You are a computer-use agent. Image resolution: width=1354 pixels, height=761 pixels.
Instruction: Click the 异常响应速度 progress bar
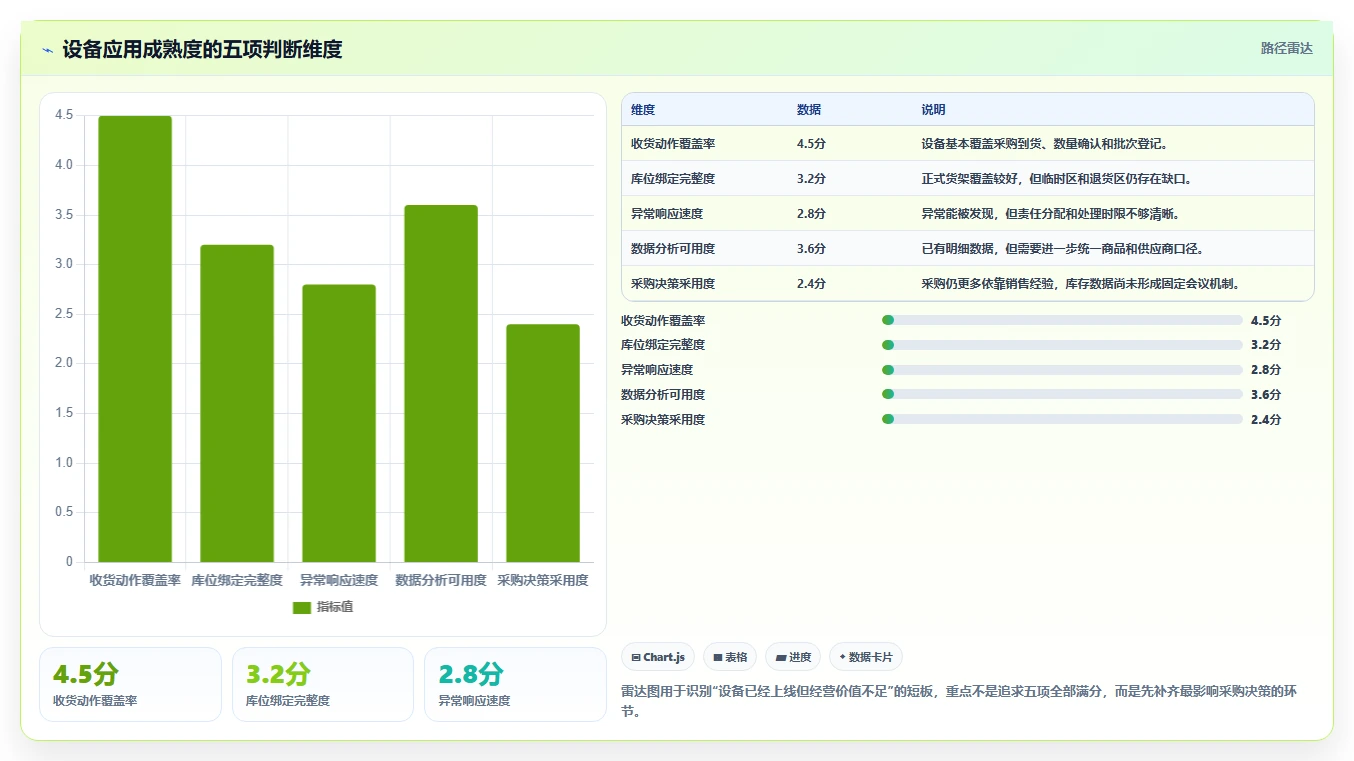click(x=1062, y=370)
